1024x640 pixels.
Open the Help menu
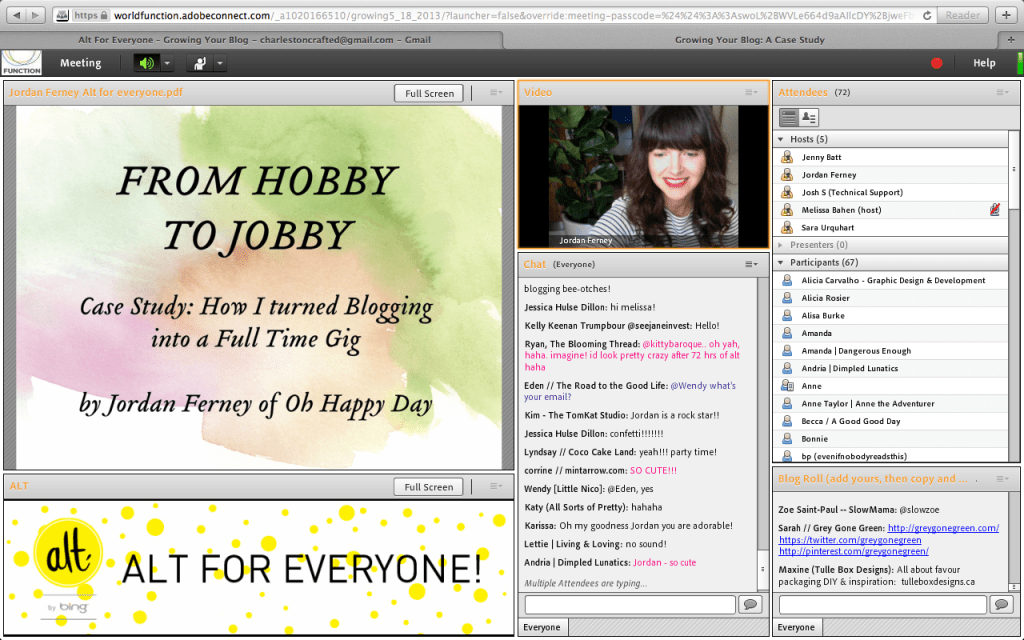click(984, 63)
